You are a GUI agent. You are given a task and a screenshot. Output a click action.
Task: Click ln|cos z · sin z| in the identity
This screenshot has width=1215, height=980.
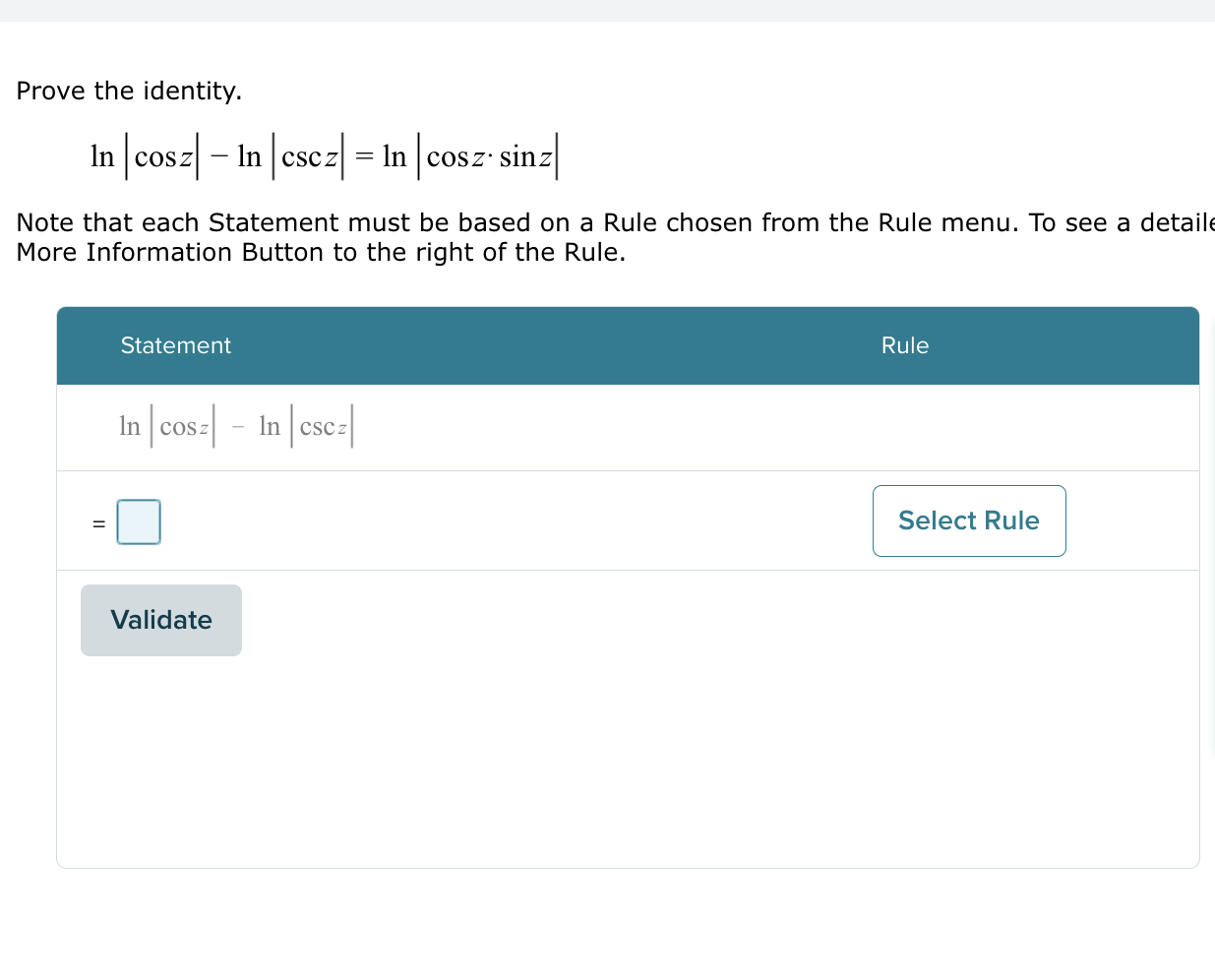point(468,155)
